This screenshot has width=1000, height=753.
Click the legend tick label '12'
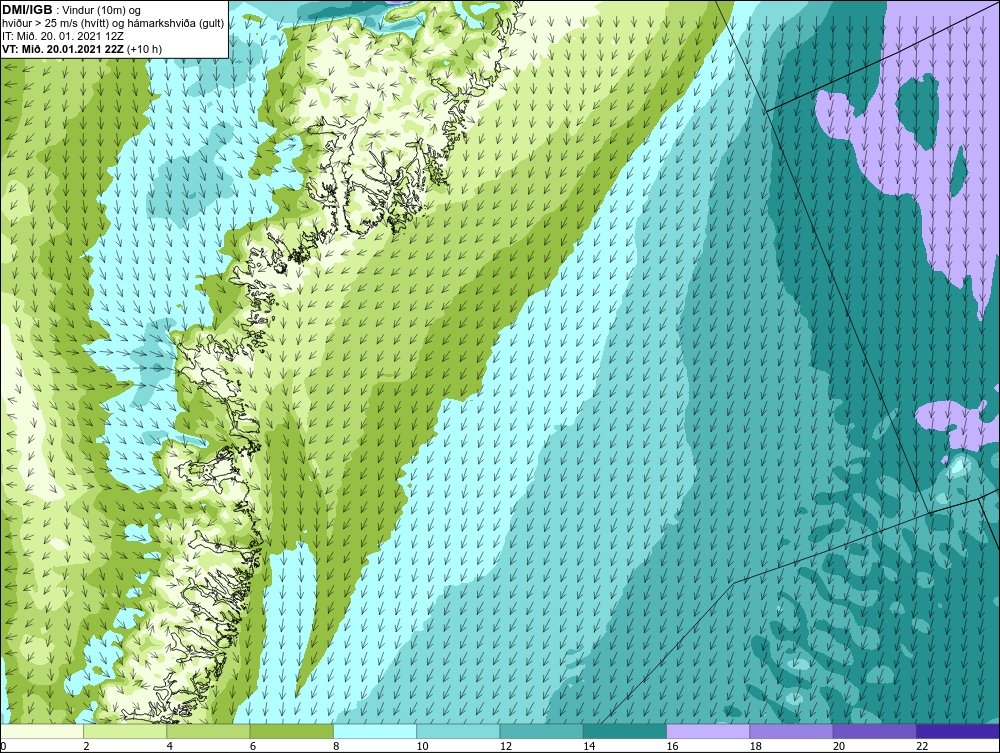tap(506, 746)
